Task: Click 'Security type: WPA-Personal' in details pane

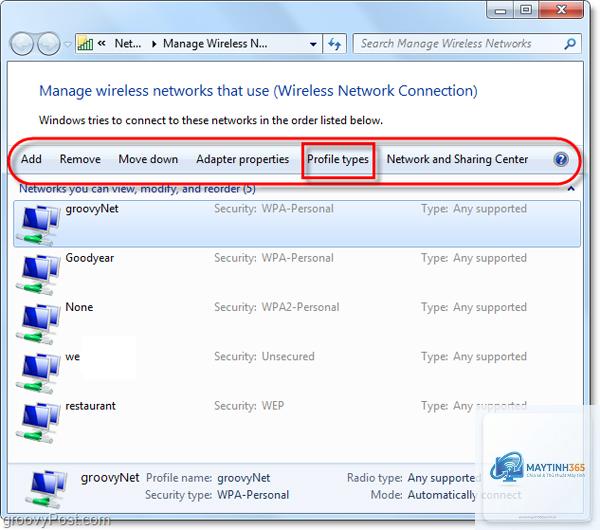Action: coord(217,495)
